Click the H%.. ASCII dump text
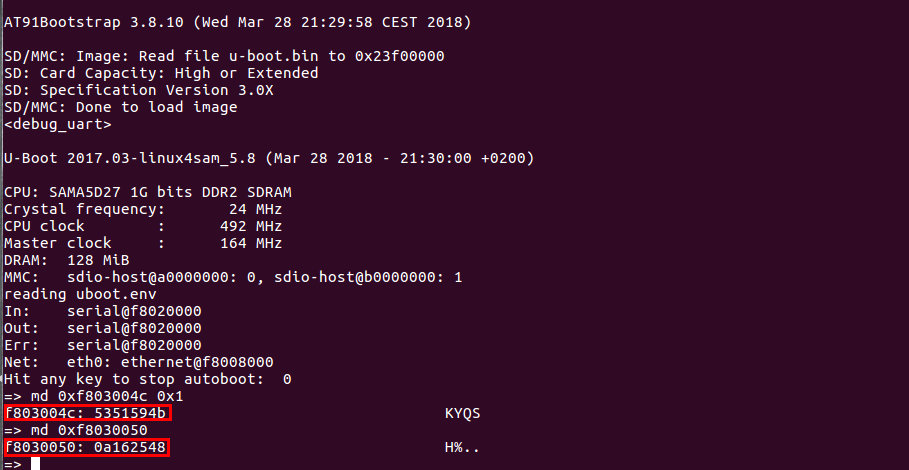This screenshot has width=909, height=470. point(463,447)
